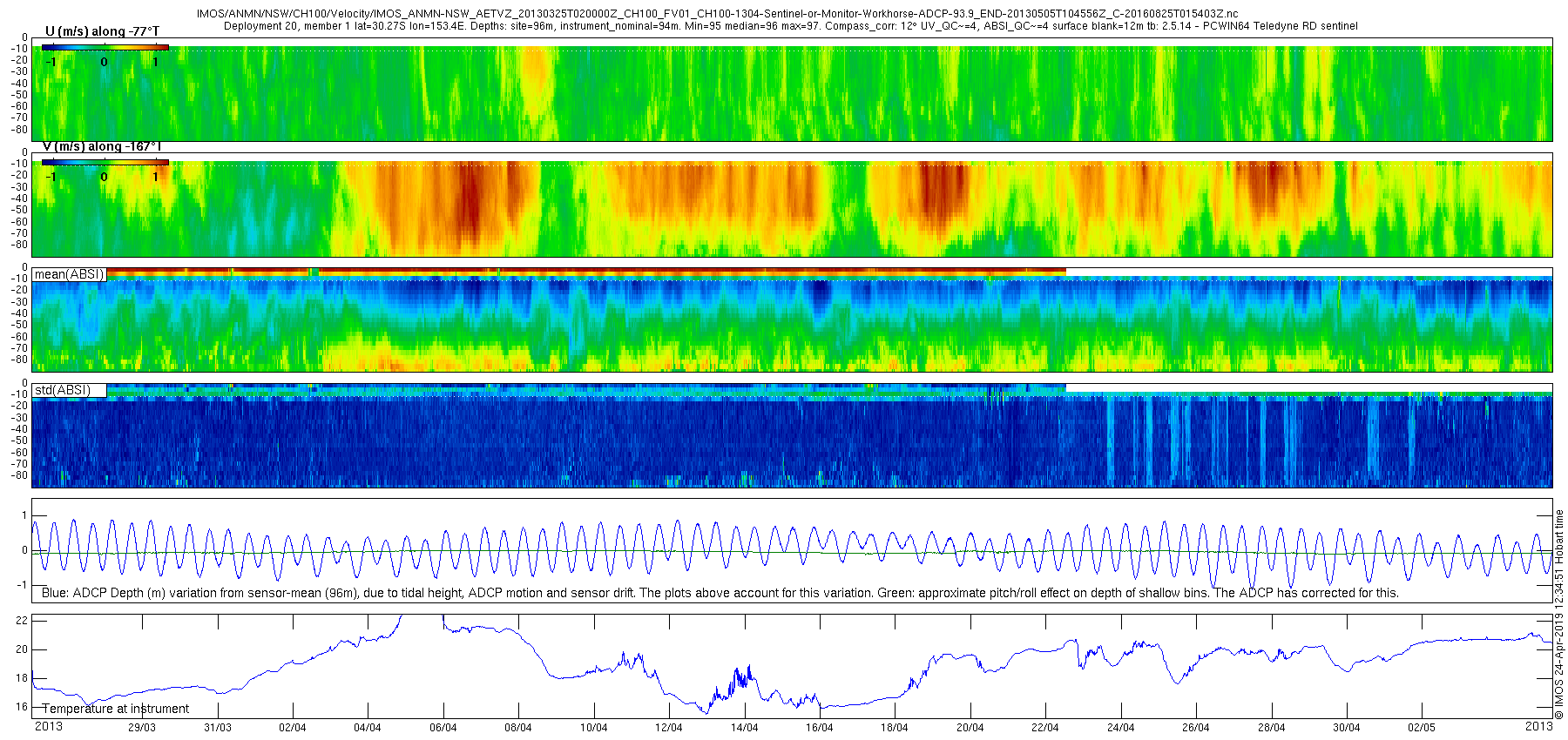This screenshot has width=1568, height=740.
Task: Select the 22/04 date tick label
Action: [x=1045, y=728]
